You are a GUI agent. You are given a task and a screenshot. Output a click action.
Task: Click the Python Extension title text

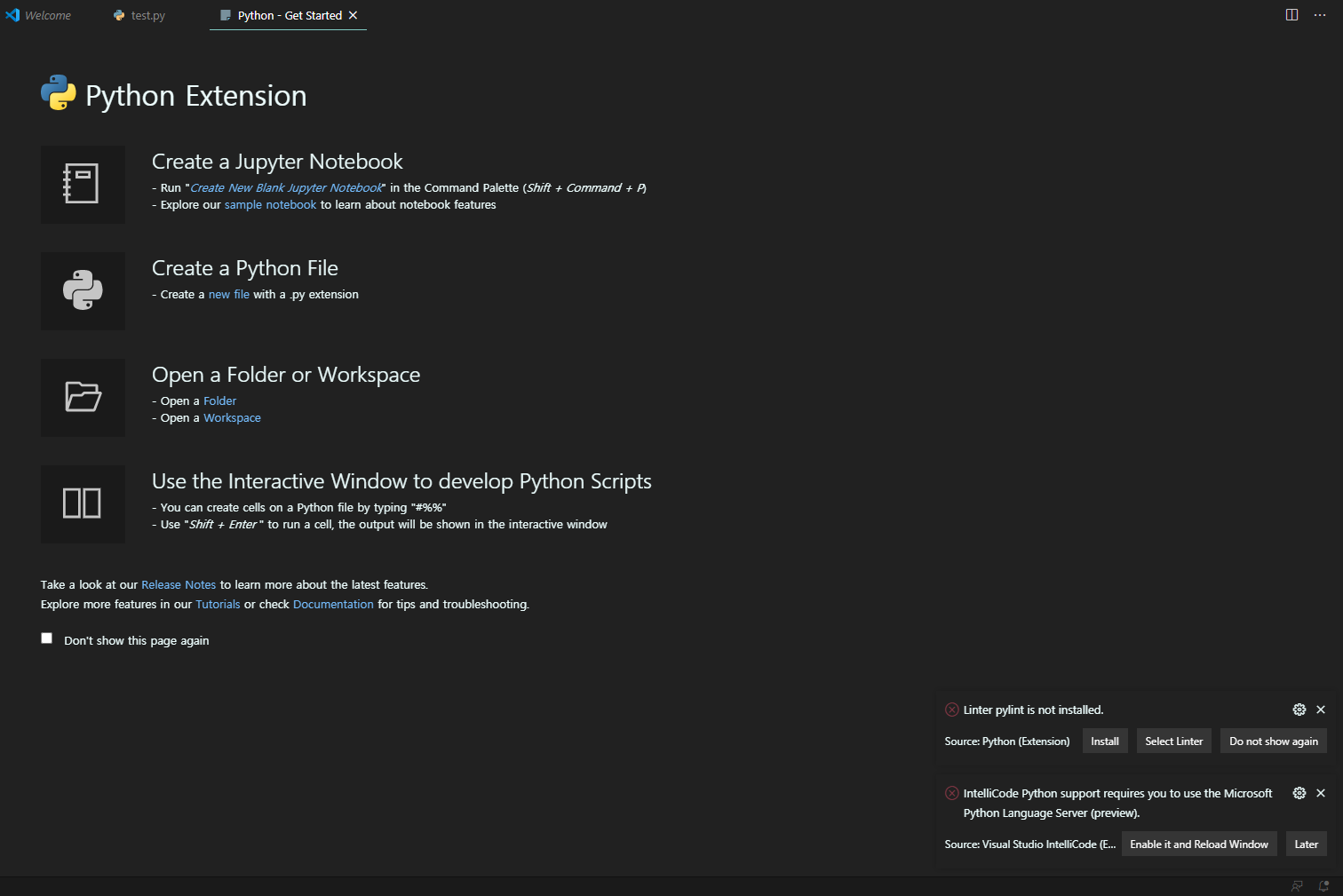196,95
